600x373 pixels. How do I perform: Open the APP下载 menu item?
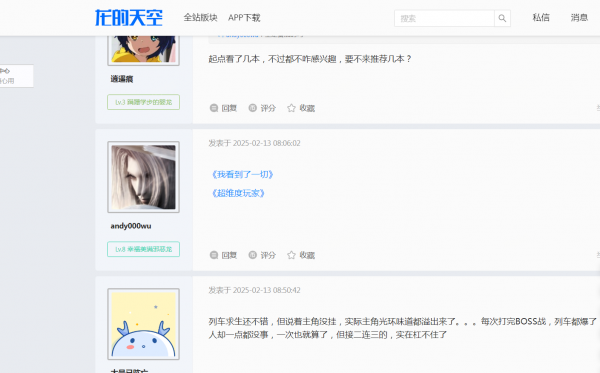pos(244,18)
